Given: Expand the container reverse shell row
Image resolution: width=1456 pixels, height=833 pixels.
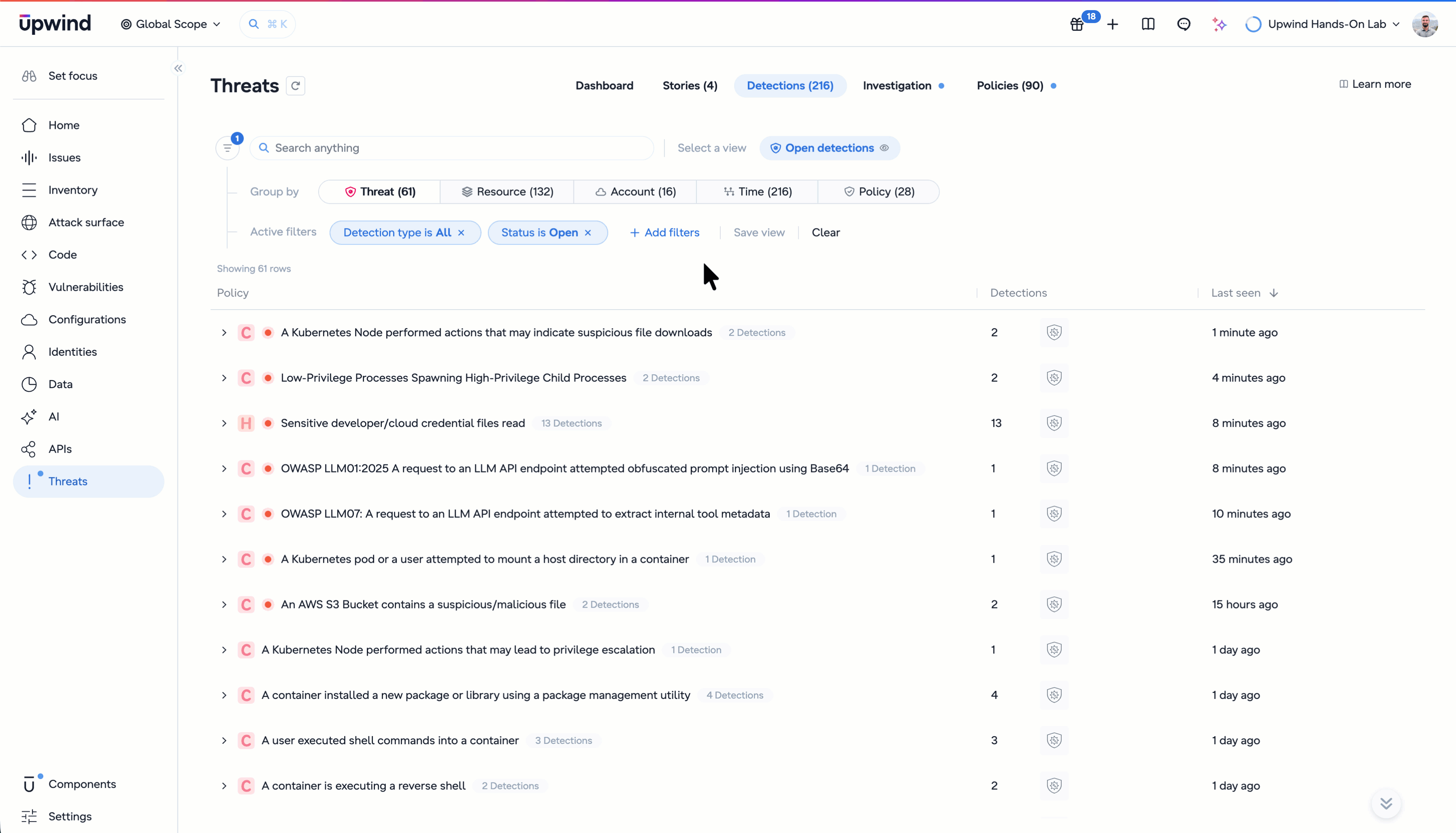Looking at the screenshot, I should click(x=224, y=786).
